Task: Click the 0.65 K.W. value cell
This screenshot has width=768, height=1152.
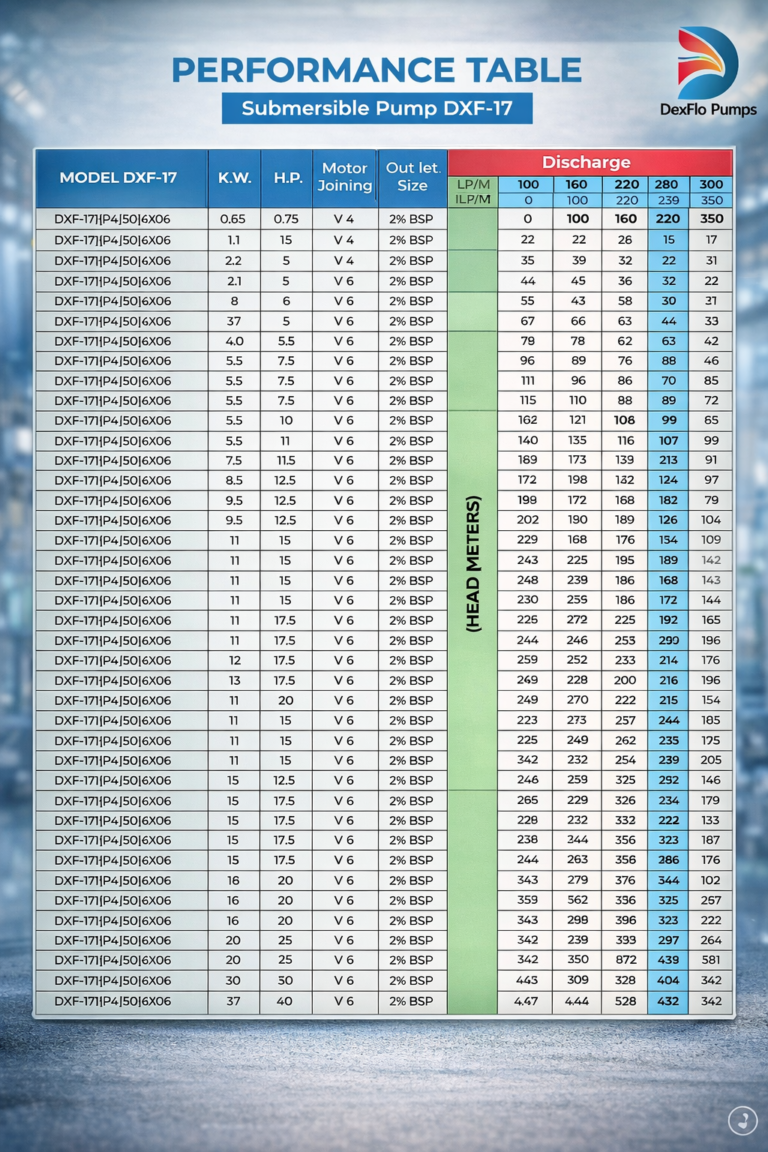Action: (234, 218)
